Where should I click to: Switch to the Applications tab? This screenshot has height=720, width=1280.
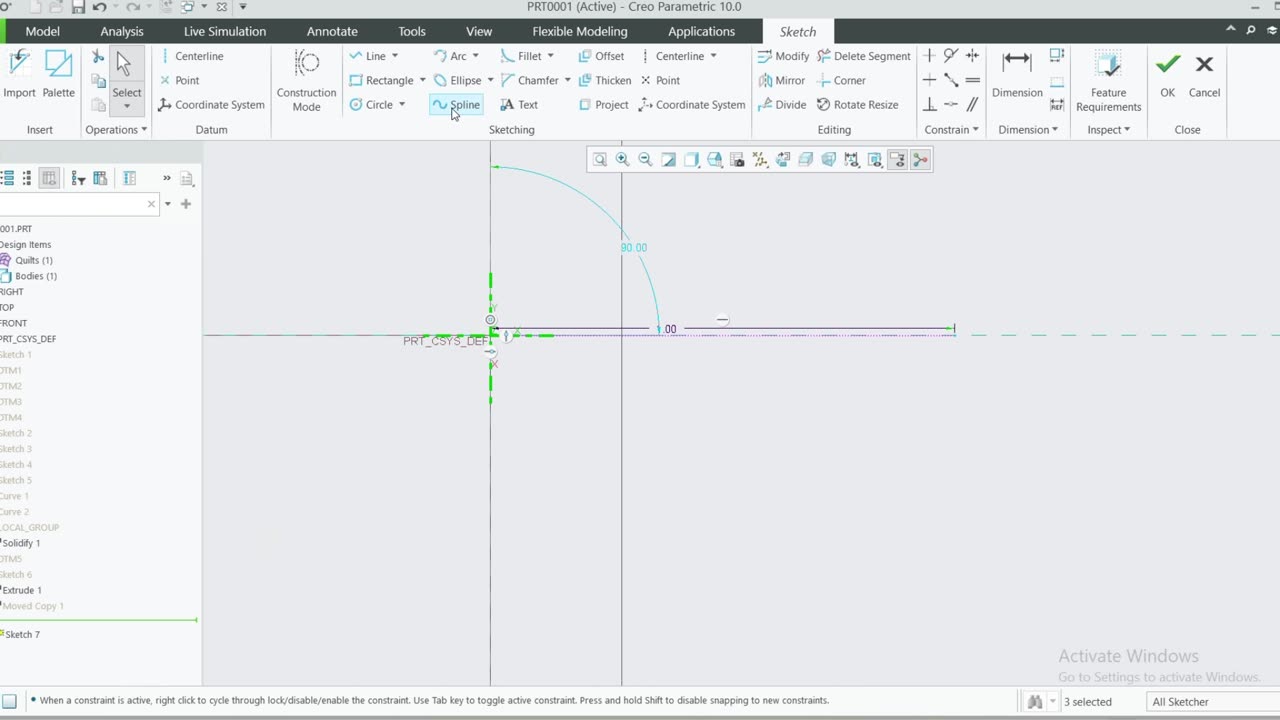pyautogui.click(x=701, y=31)
